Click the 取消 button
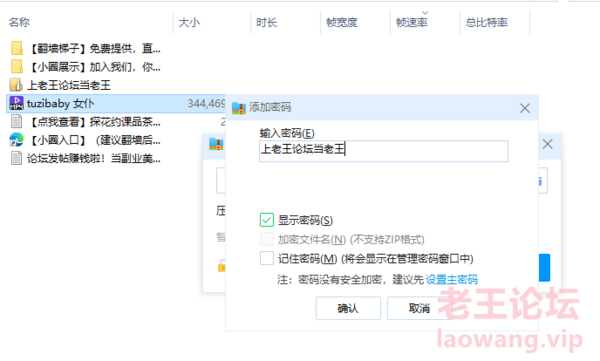 (x=419, y=308)
